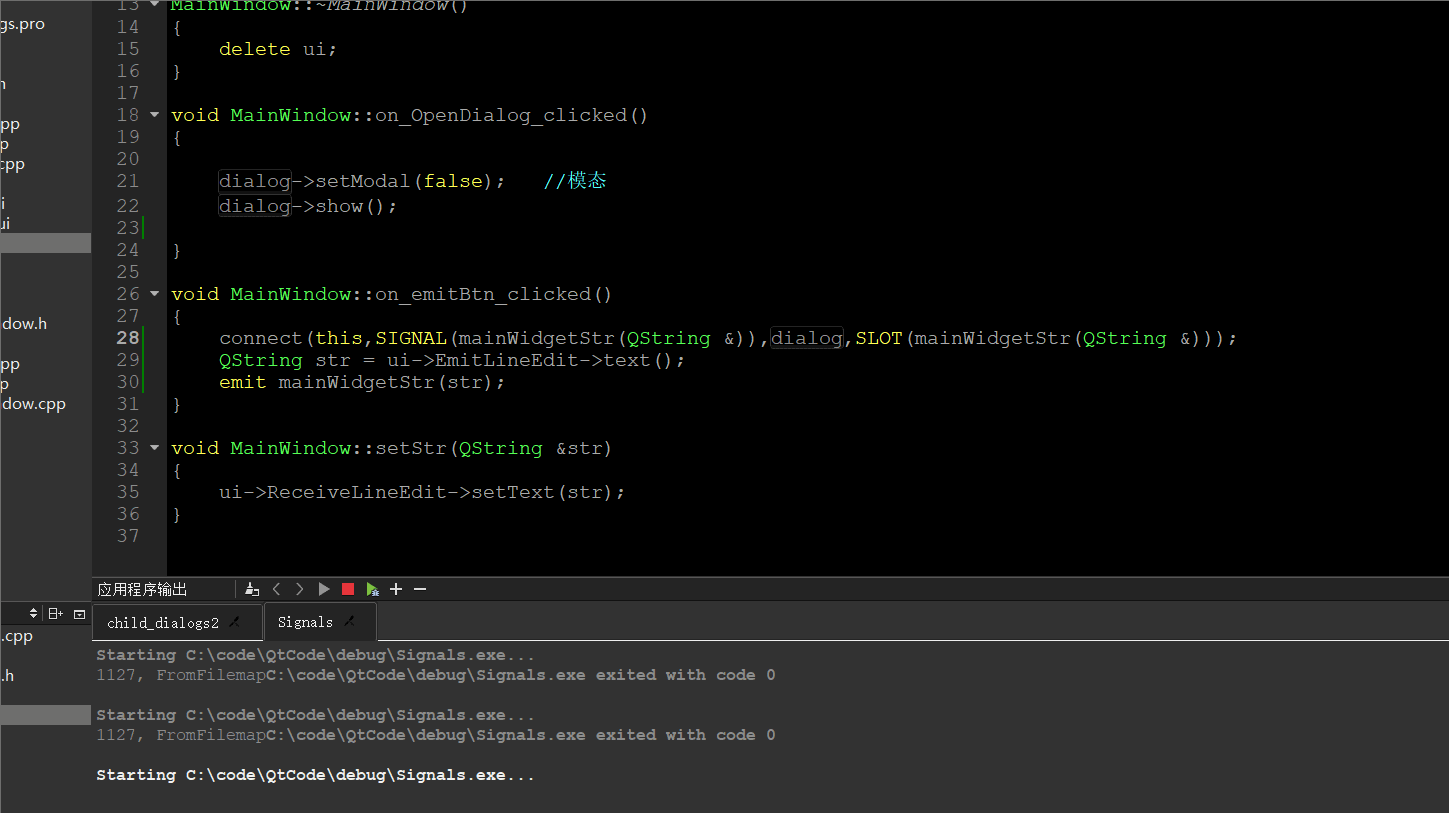This screenshot has width=1449, height=813.
Task: Stop the running Signals program
Action: 348,589
